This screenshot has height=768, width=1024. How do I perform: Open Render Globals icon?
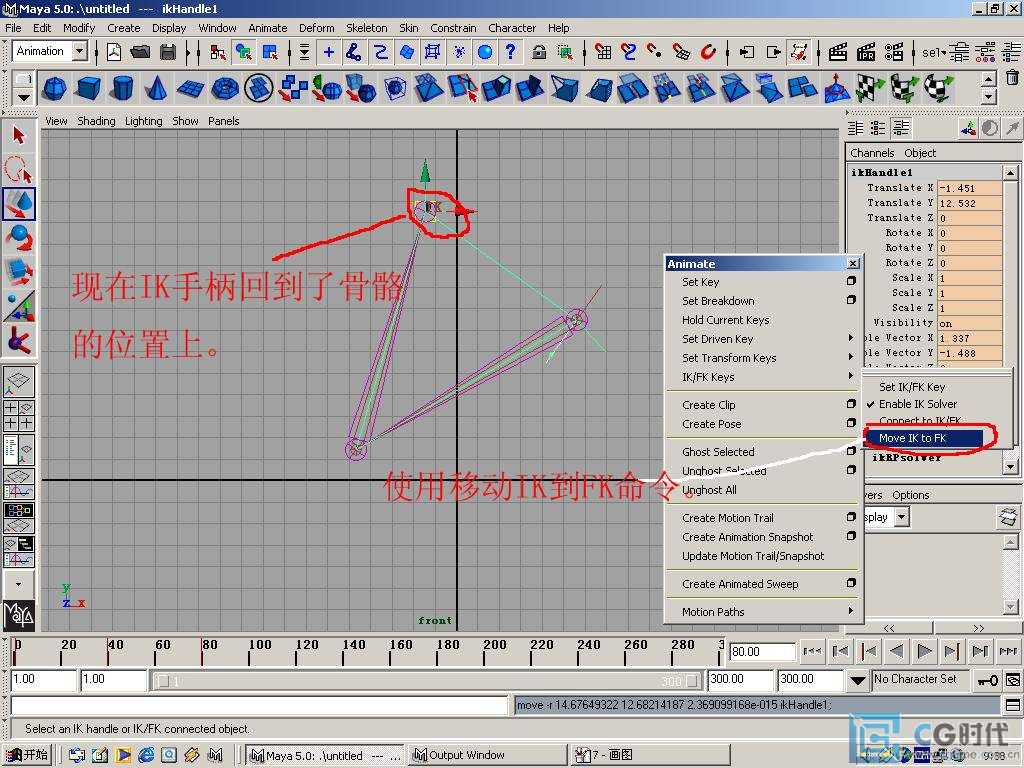click(894, 52)
